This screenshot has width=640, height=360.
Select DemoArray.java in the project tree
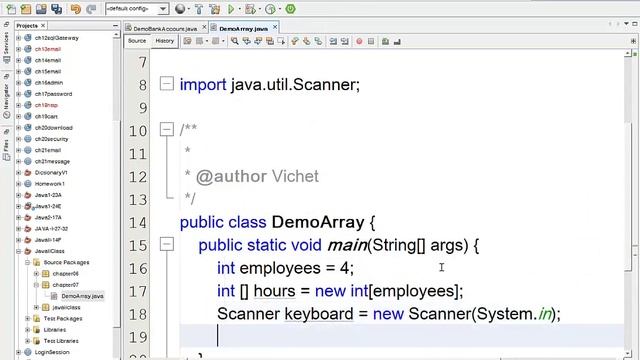click(x=82, y=296)
